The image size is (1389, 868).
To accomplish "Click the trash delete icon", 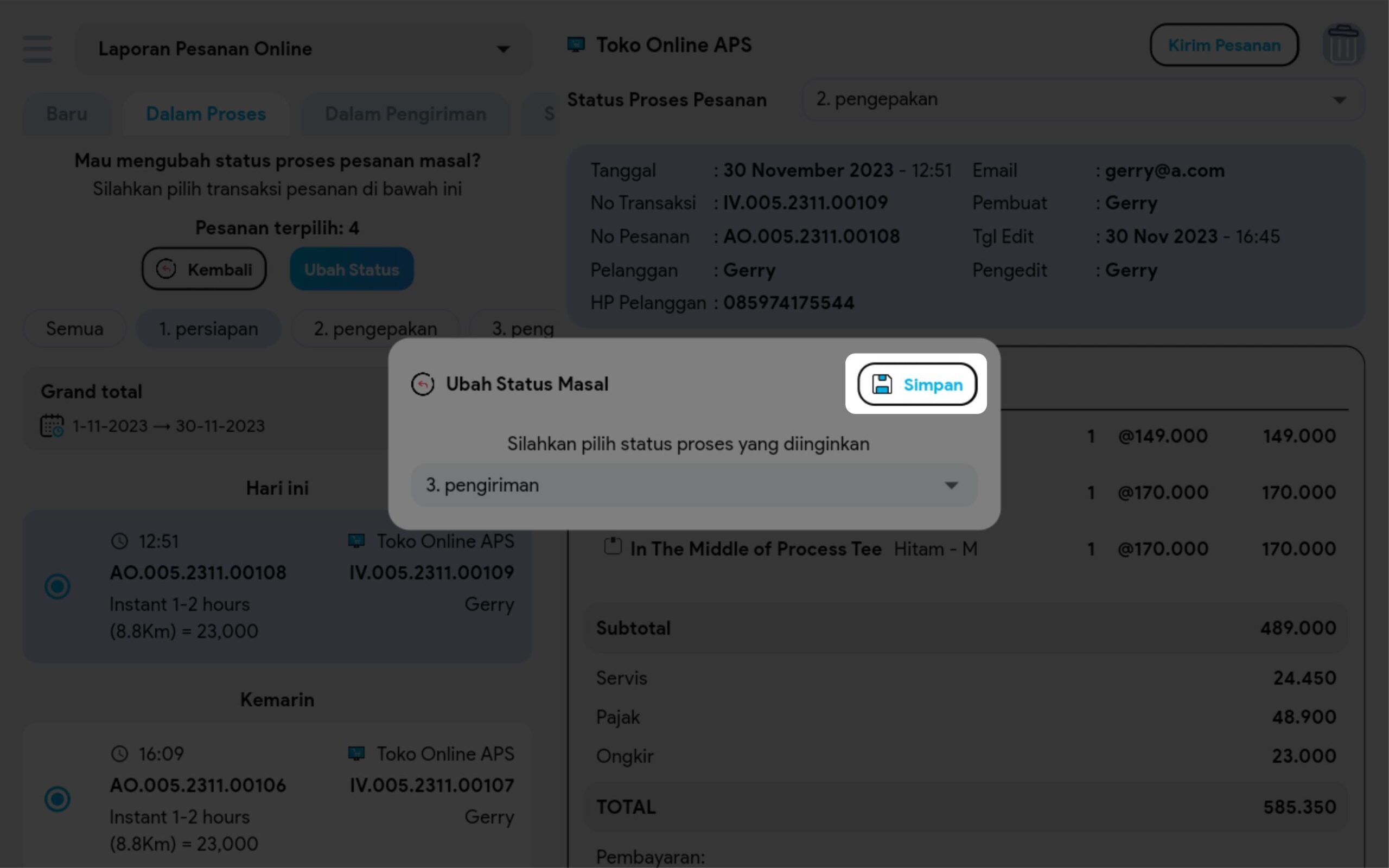I will click(1342, 45).
